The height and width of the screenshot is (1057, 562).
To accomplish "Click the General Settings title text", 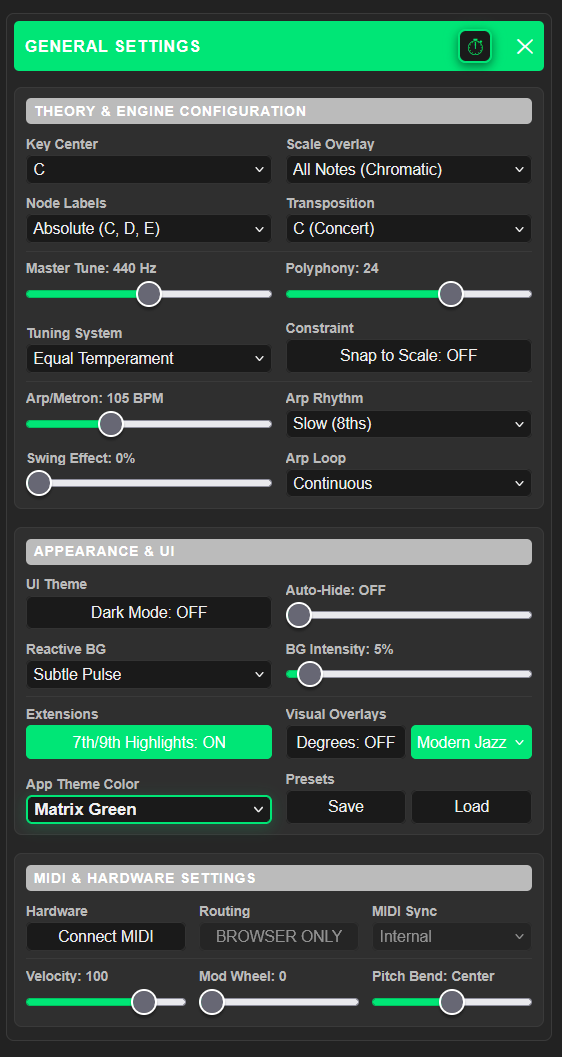I will click(113, 47).
